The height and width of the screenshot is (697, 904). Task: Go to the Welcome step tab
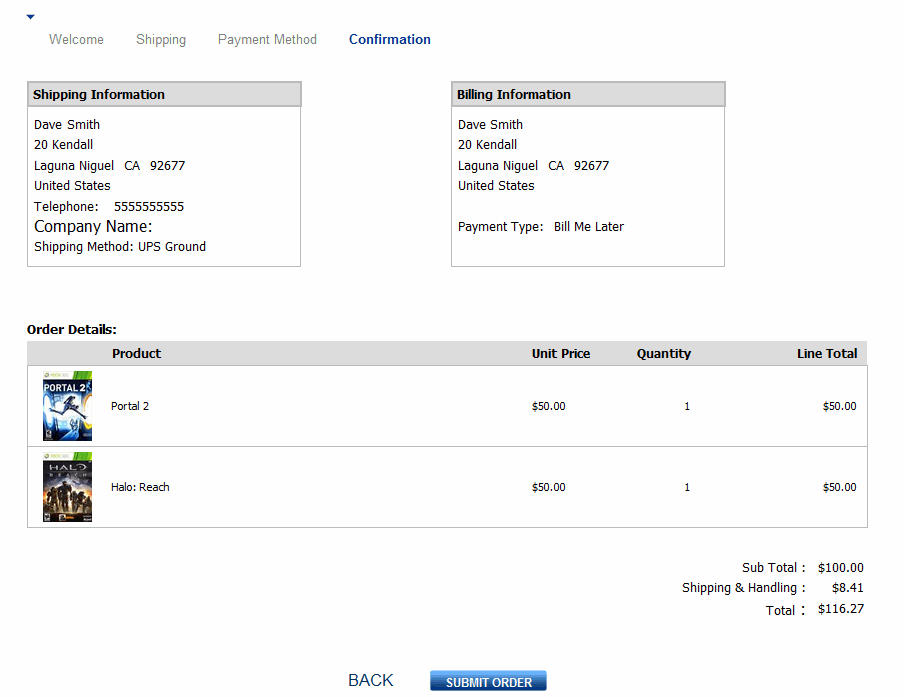click(76, 40)
